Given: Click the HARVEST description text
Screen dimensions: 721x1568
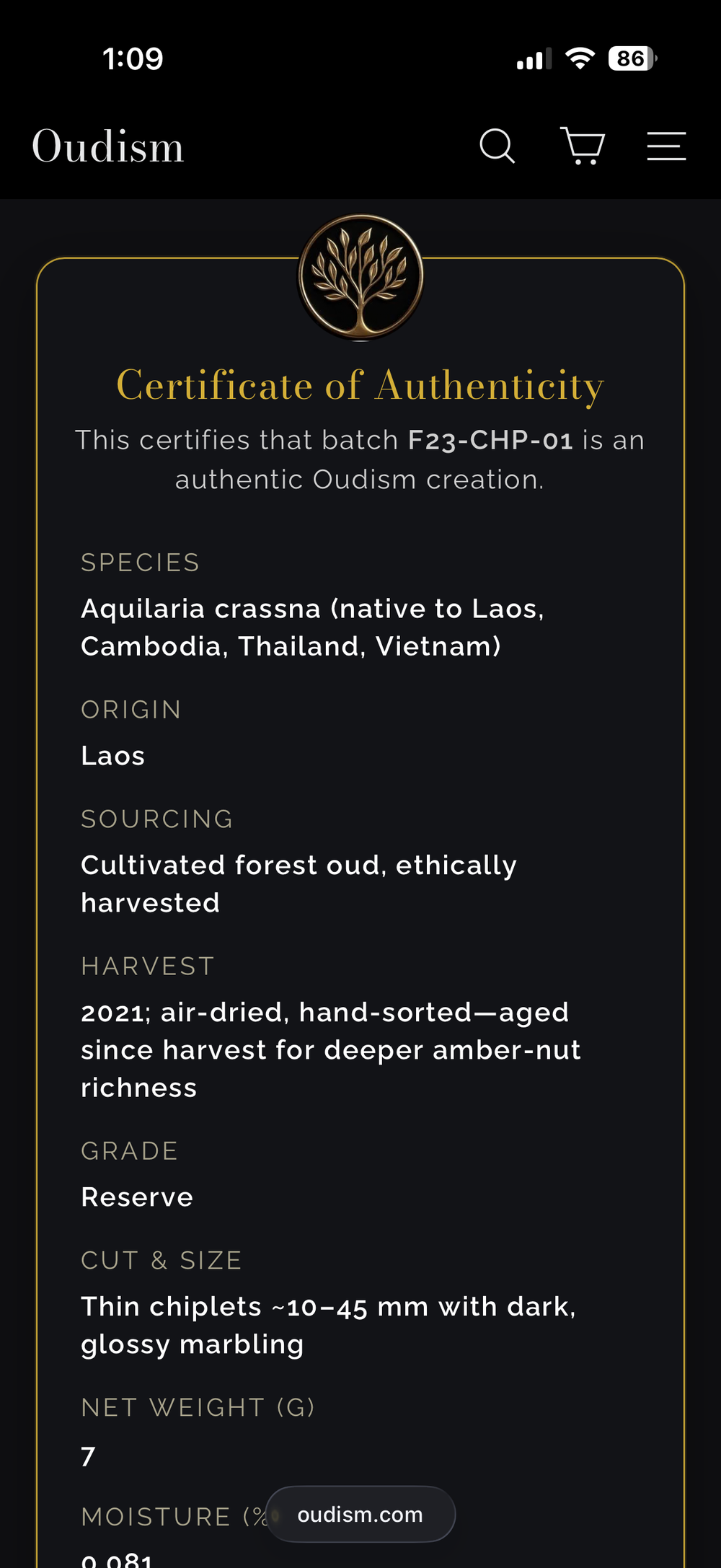Looking at the screenshot, I should click(x=330, y=1050).
